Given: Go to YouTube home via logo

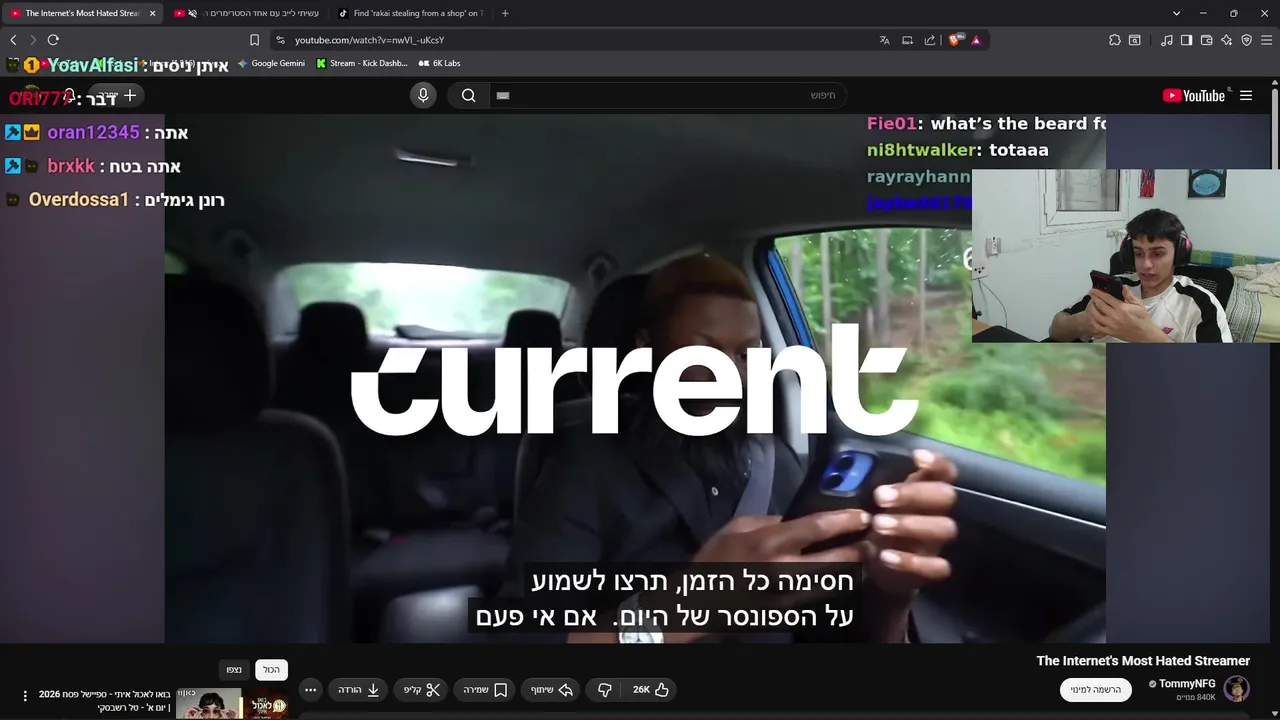Looking at the screenshot, I should click(1194, 96).
